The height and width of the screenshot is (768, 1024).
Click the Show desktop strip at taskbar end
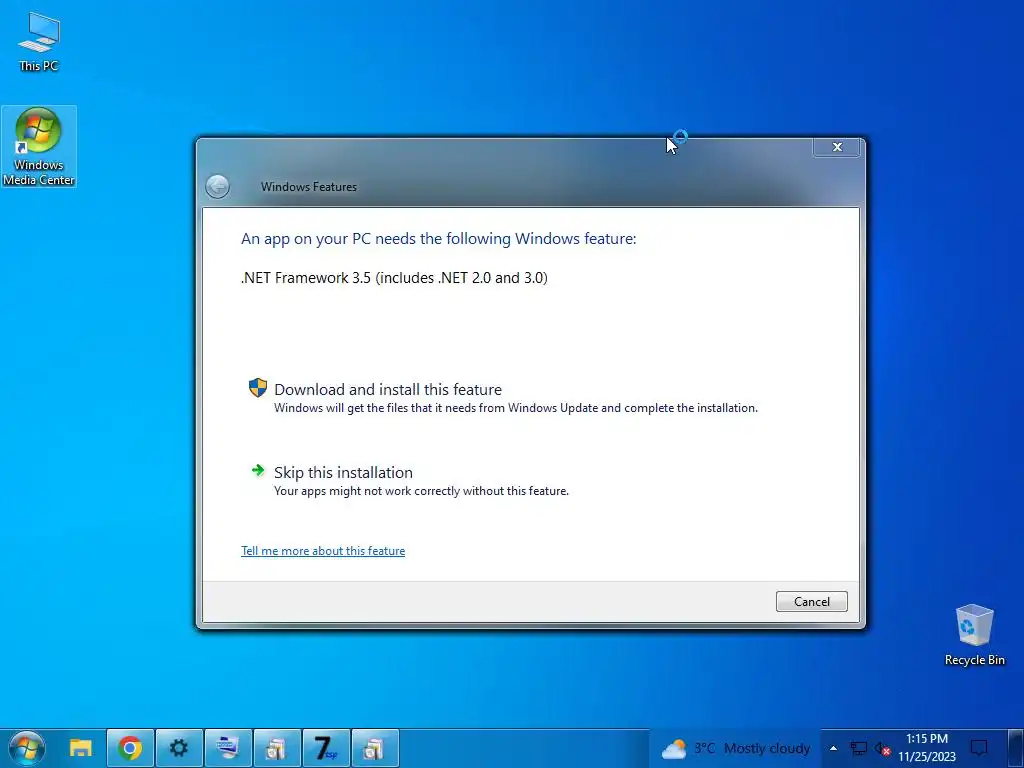pos(1016,748)
